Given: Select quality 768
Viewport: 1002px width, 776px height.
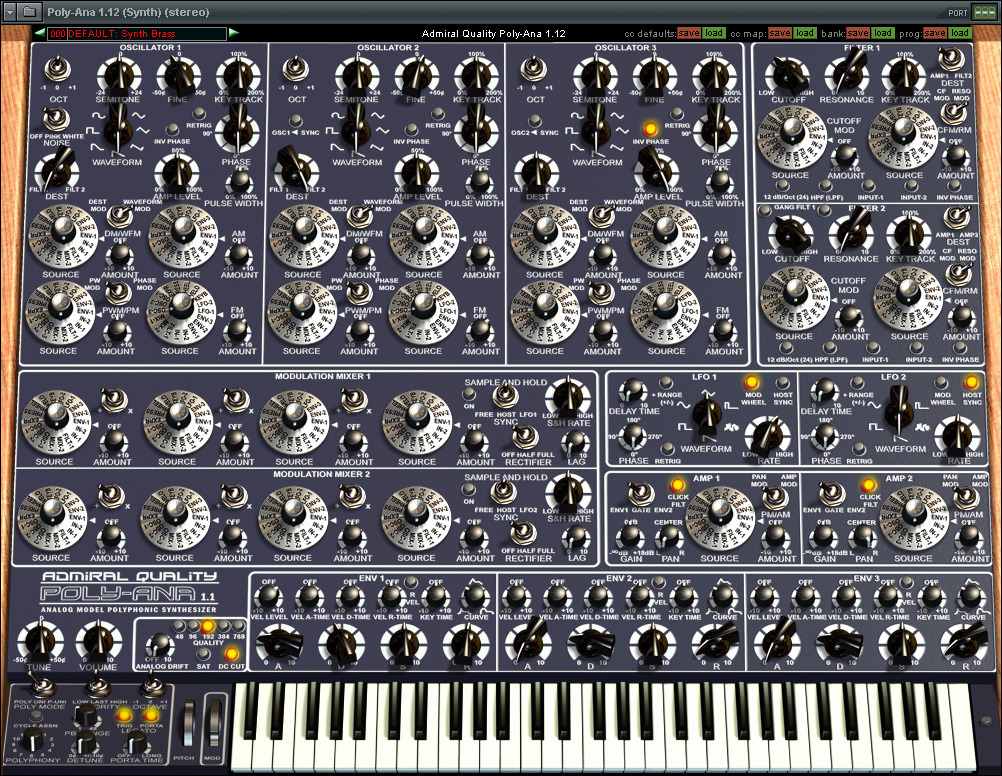Looking at the screenshot, I should pos(238,625).
